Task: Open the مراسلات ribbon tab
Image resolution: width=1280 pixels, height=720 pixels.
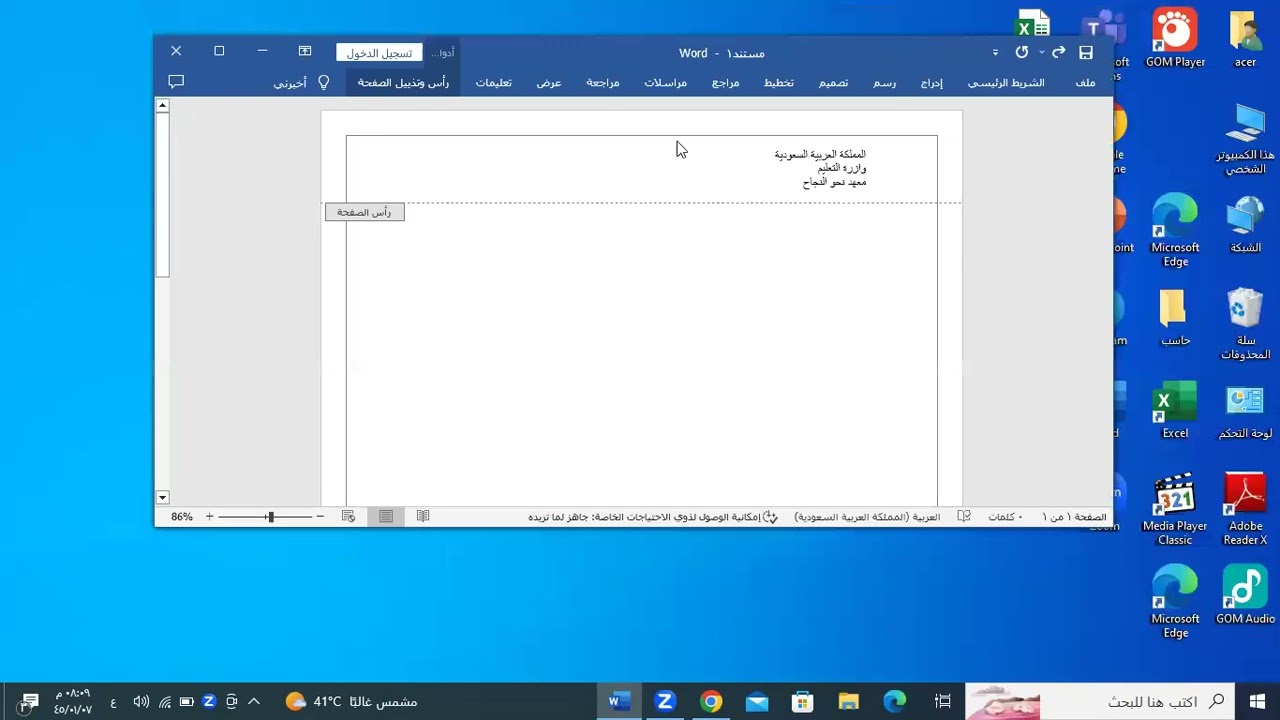Action: (x=665, y=82)
